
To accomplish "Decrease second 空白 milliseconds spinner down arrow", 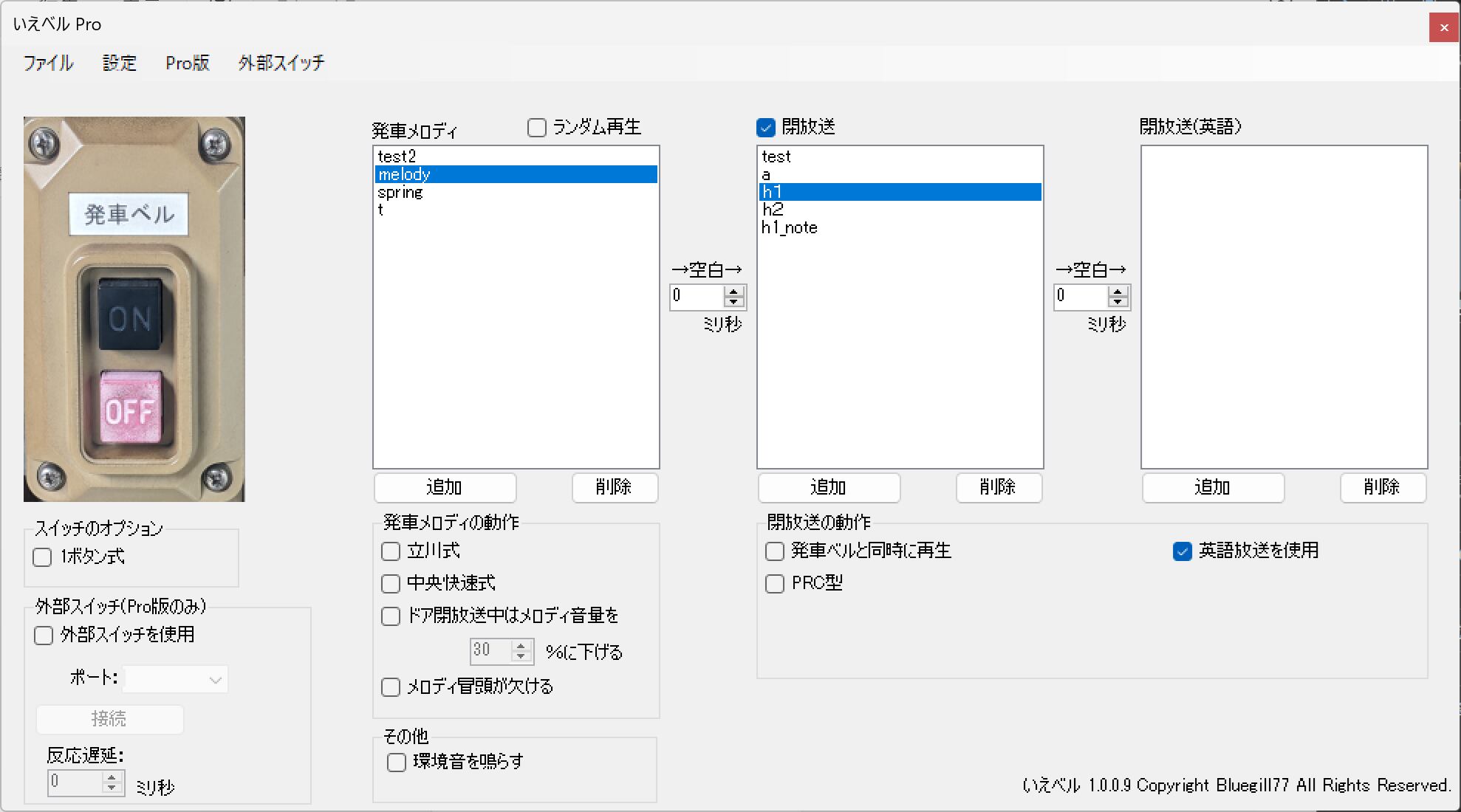I will [1118, 302].
